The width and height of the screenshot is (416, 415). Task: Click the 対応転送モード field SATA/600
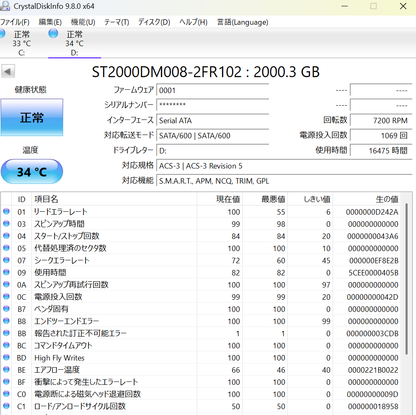coord(212,136)
